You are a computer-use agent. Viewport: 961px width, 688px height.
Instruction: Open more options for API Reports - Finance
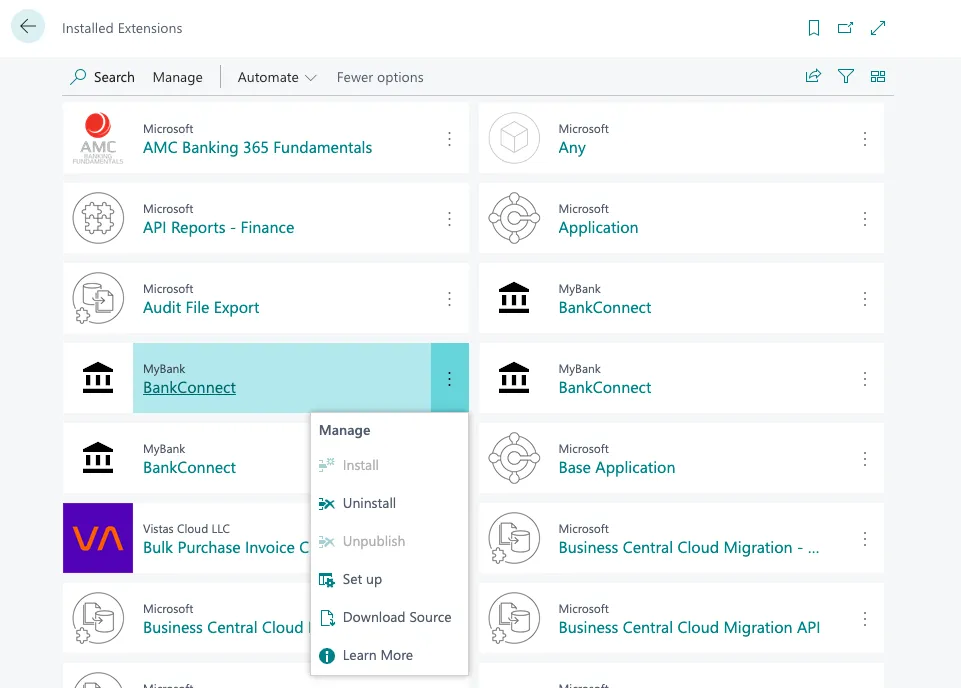tap(449, 219)
